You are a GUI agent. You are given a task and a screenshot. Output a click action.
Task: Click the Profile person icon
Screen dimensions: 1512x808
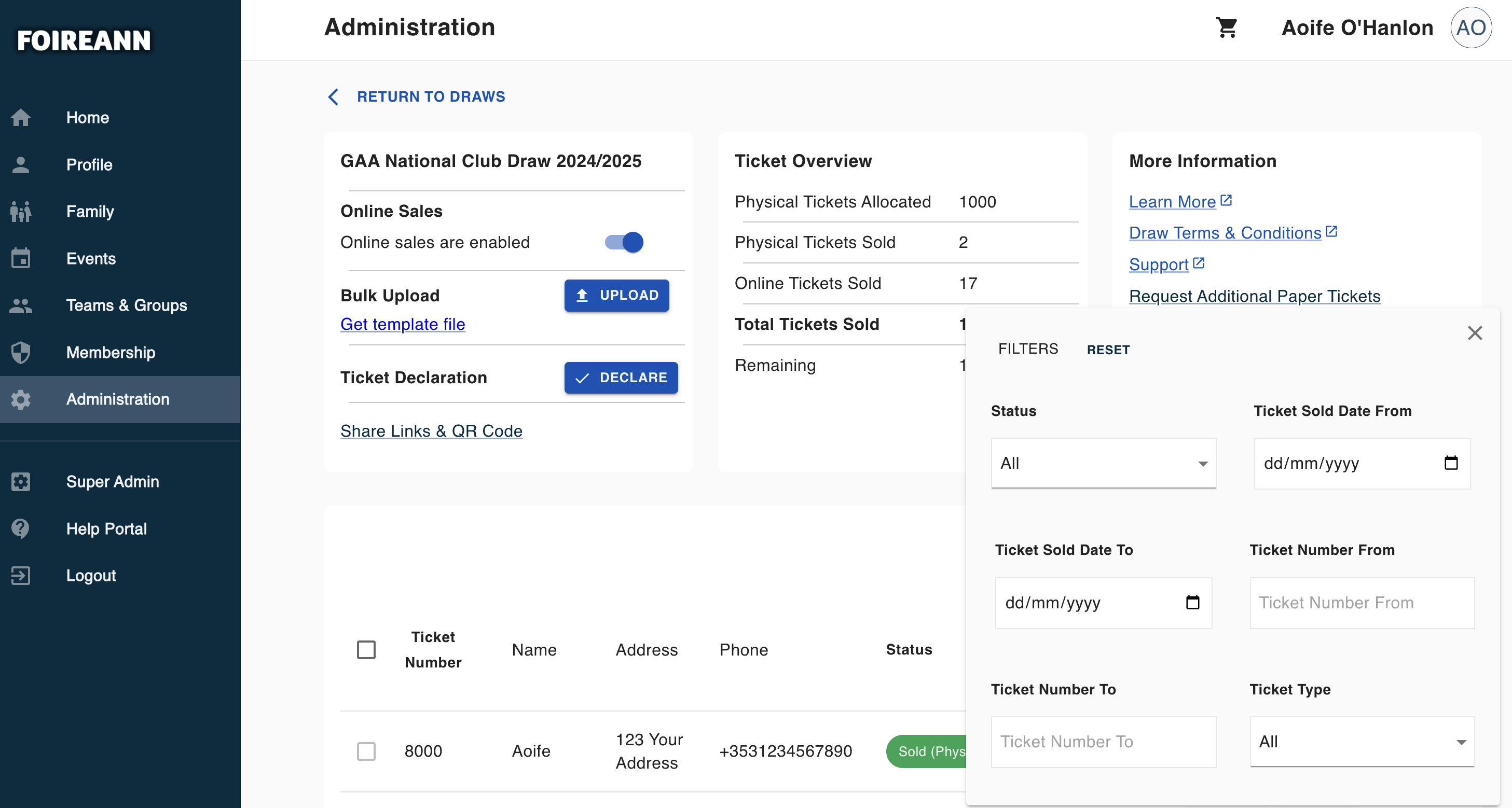21,164
